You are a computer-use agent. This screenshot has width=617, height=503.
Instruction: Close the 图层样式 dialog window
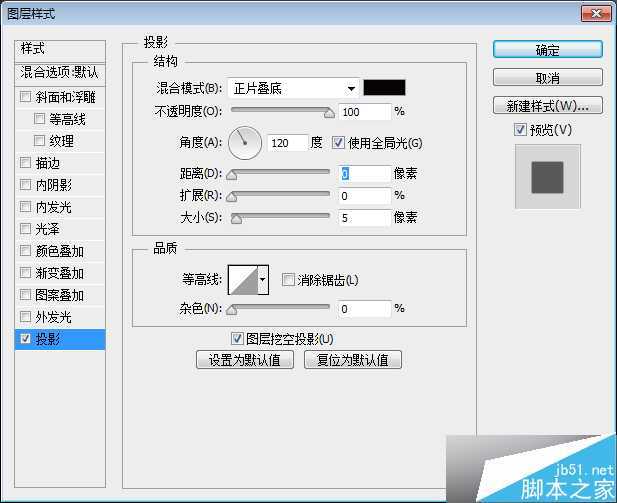[x=596, y=14]
